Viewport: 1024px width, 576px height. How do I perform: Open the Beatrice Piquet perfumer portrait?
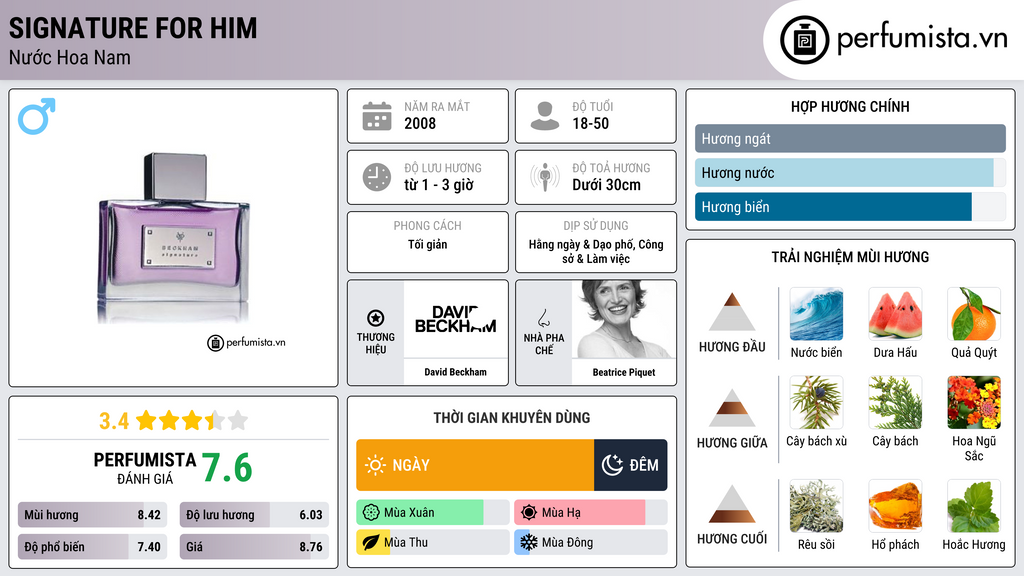(624, 319)
